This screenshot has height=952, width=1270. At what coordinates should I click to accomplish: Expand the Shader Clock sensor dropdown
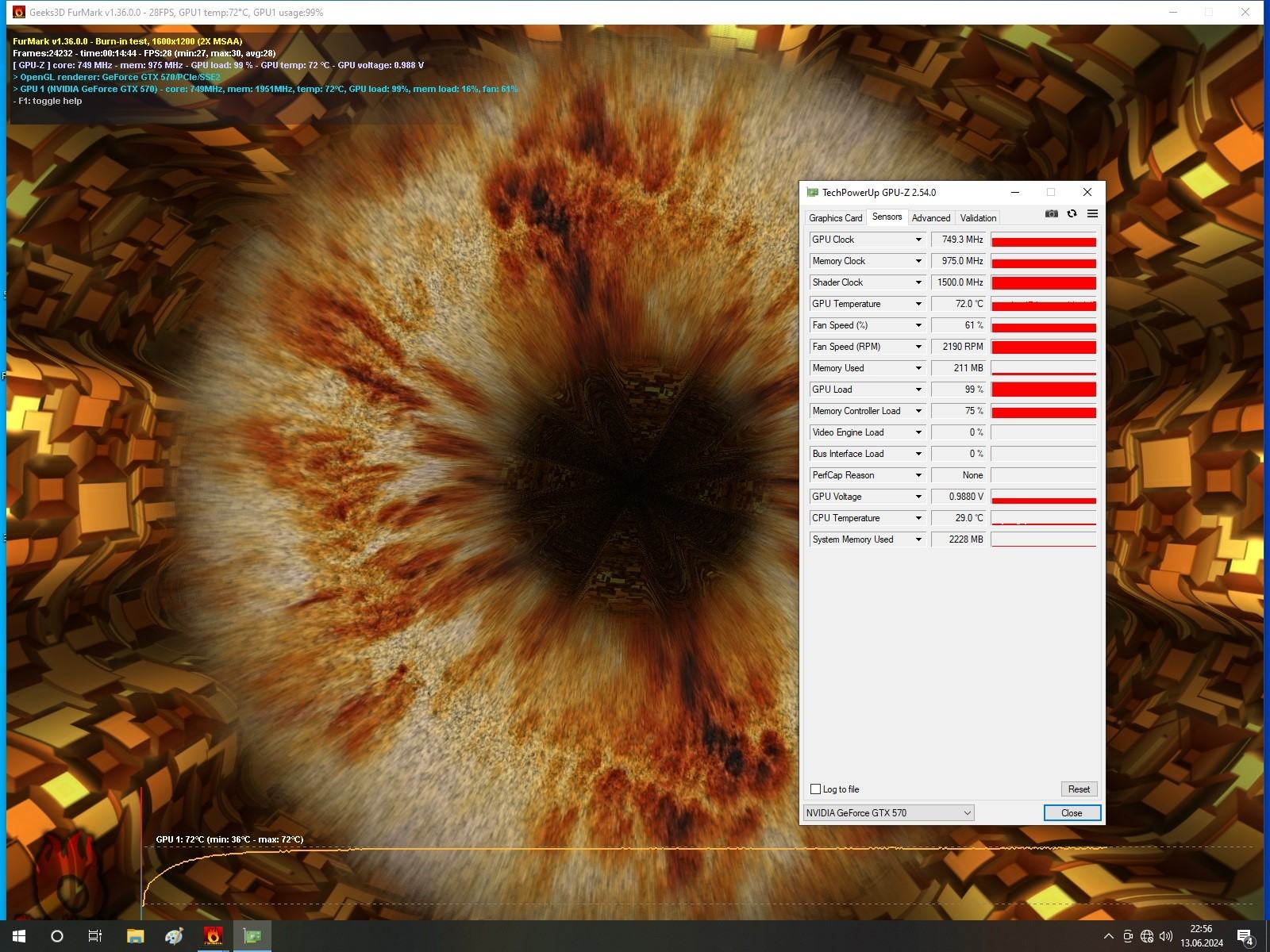click(918, 282)
